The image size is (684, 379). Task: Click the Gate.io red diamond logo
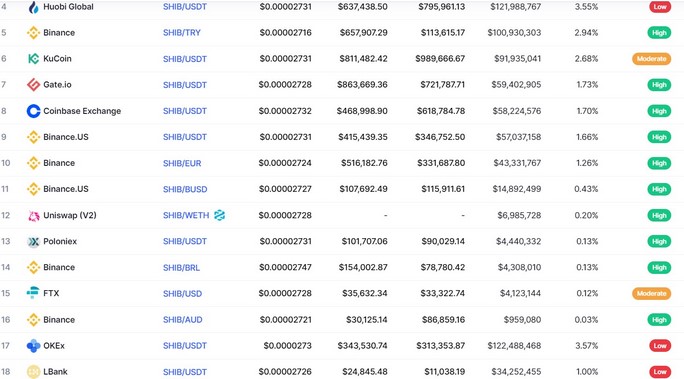(x=34, y=85)
